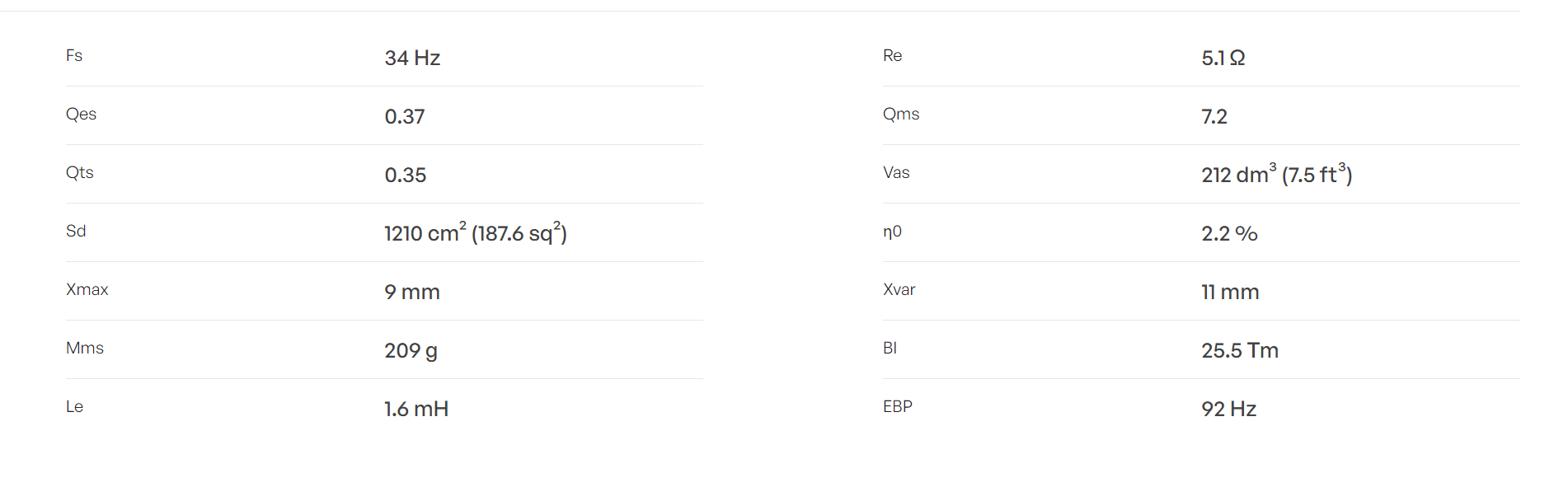The width and height of the screenshot is (1568, 487).
Task: Select the Qts parameter label
Action: tap(80, 172)
